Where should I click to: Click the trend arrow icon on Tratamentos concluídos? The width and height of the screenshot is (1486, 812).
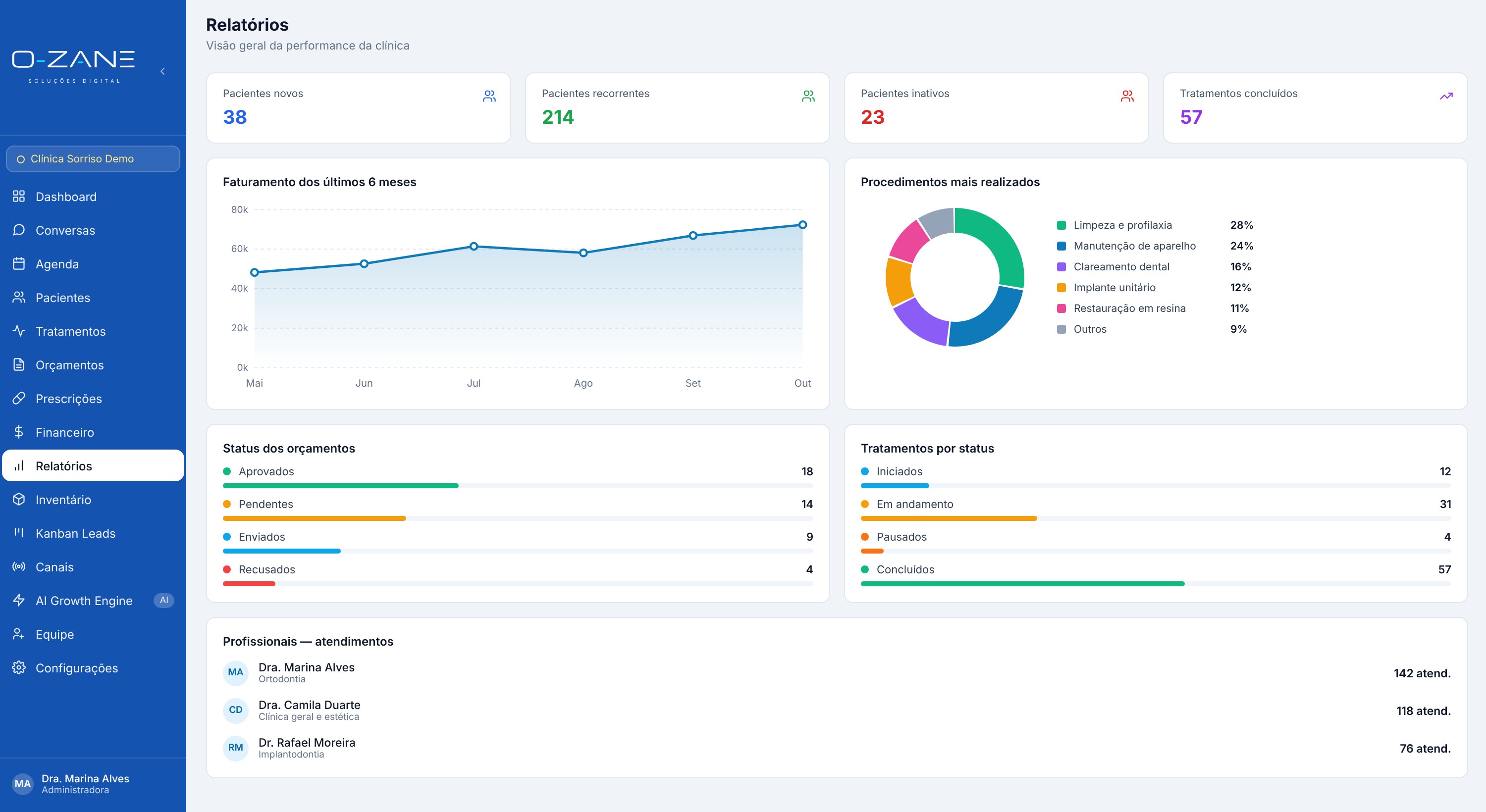point(1446,97)
